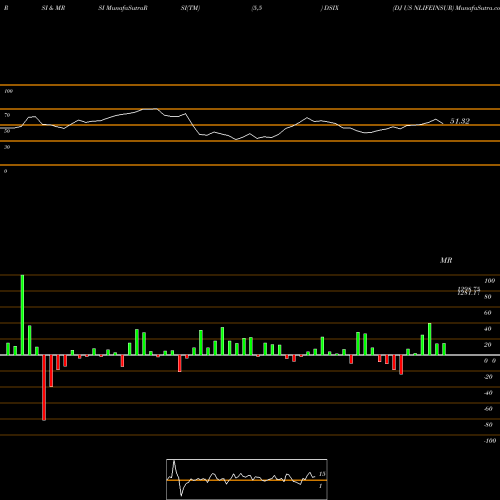Click the tallest green histogram bar
The image size is (500, 500).
tap(22, 315)
